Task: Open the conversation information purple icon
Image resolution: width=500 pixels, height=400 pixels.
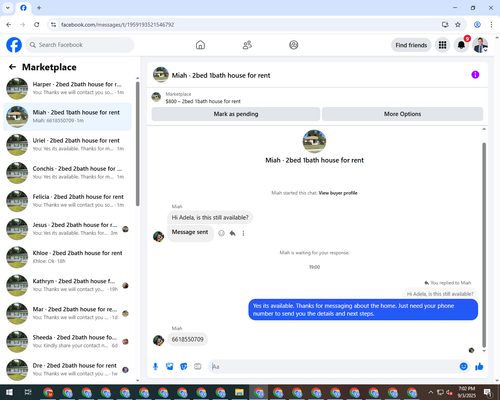Action: click(475, 75)
